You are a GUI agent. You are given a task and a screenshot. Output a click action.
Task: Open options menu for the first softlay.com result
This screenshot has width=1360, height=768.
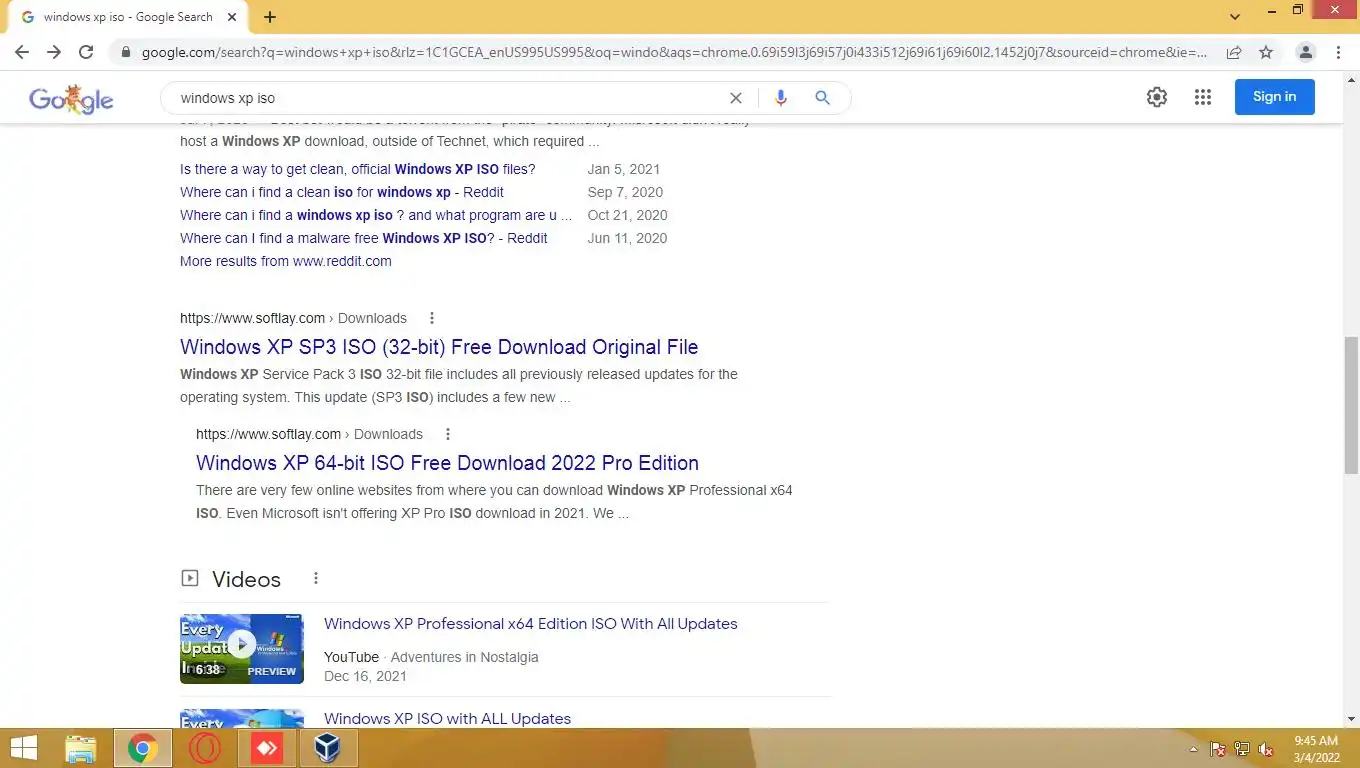[432, 318]
